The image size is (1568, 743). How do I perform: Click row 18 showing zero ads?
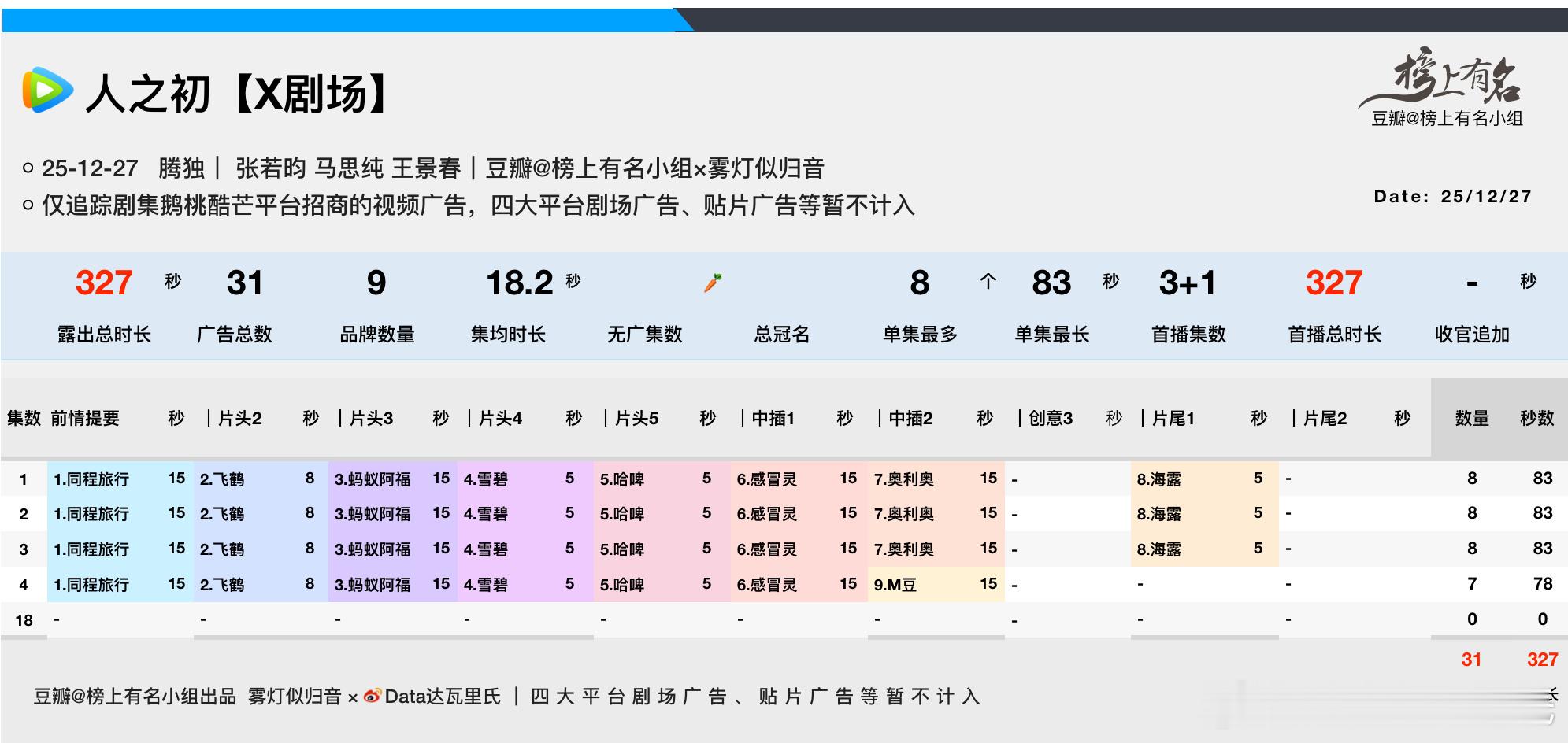pos(25,620)
